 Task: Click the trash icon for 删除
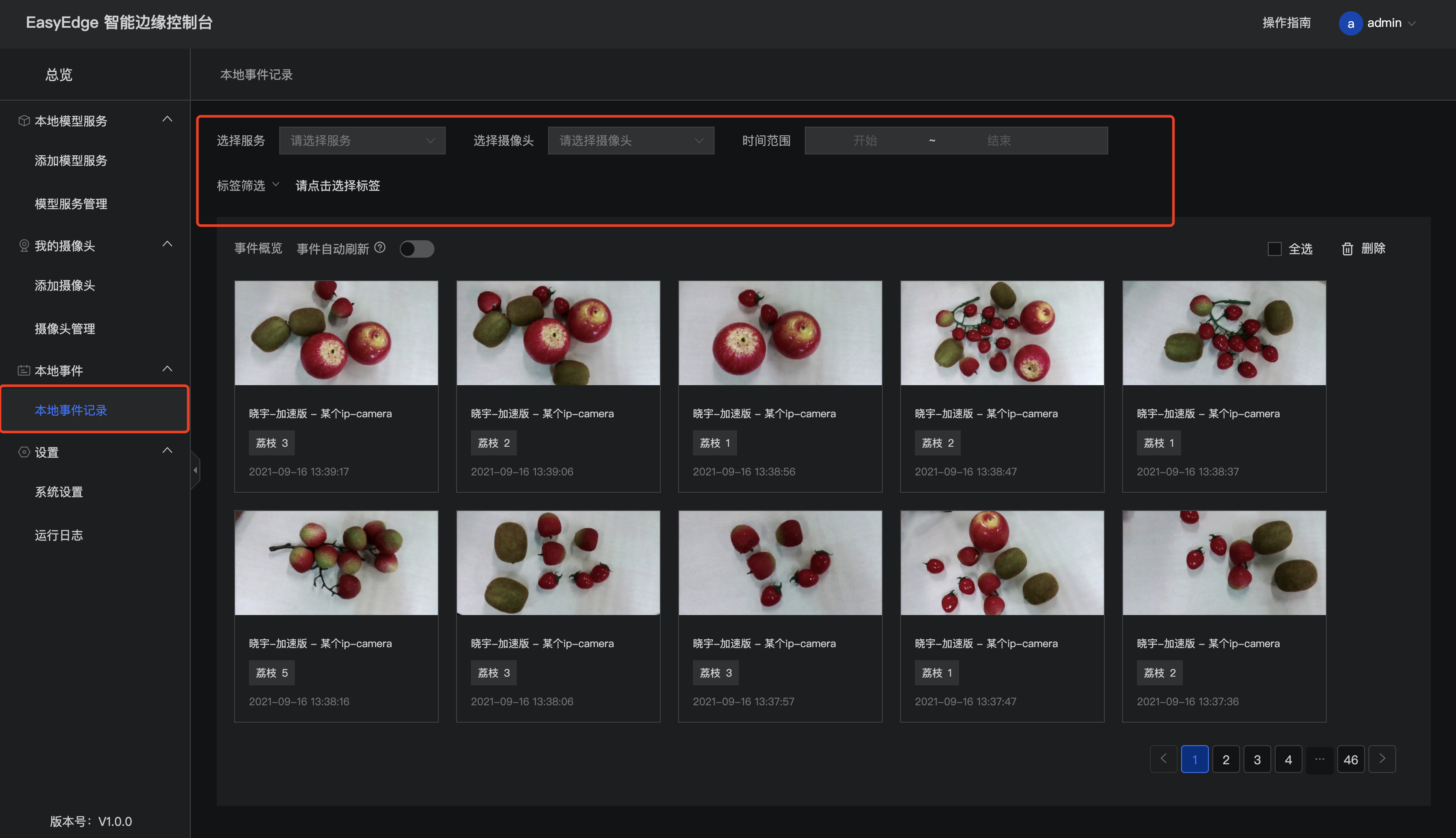point(1347,249)
